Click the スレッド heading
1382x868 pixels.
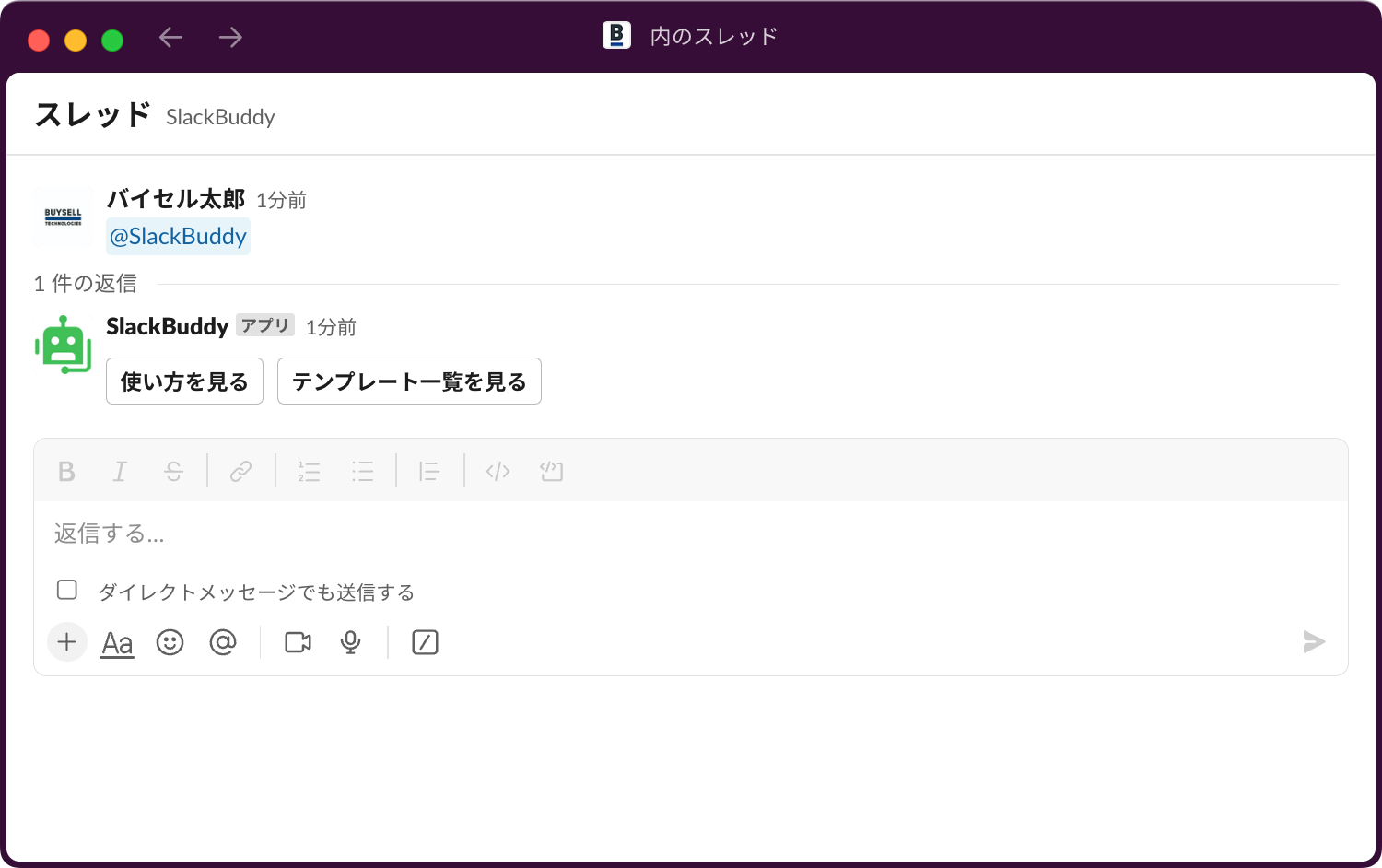(x=93, y=115)
